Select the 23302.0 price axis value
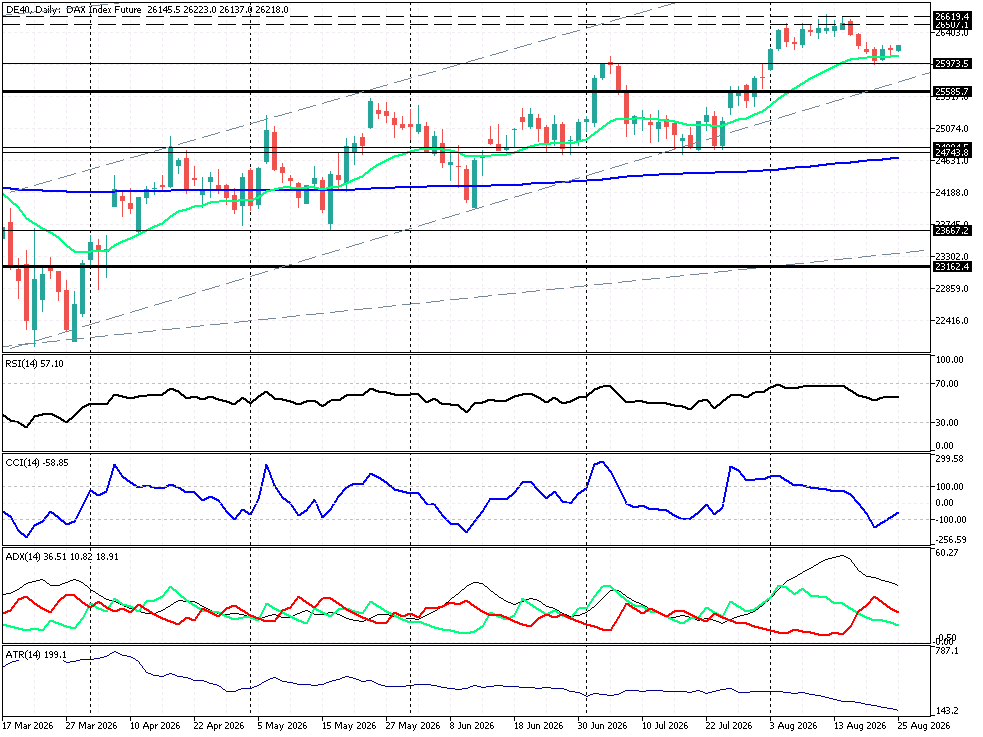The image size is (983, 737). [952, 256]
